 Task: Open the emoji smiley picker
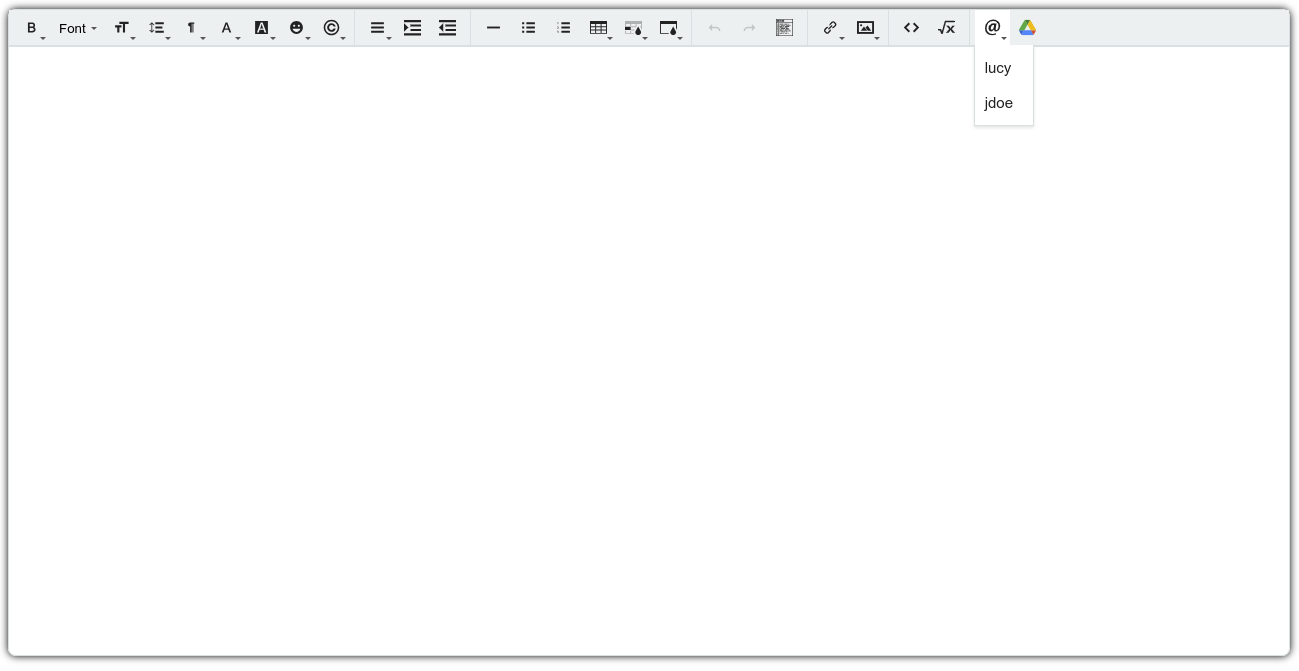[298, 28]
